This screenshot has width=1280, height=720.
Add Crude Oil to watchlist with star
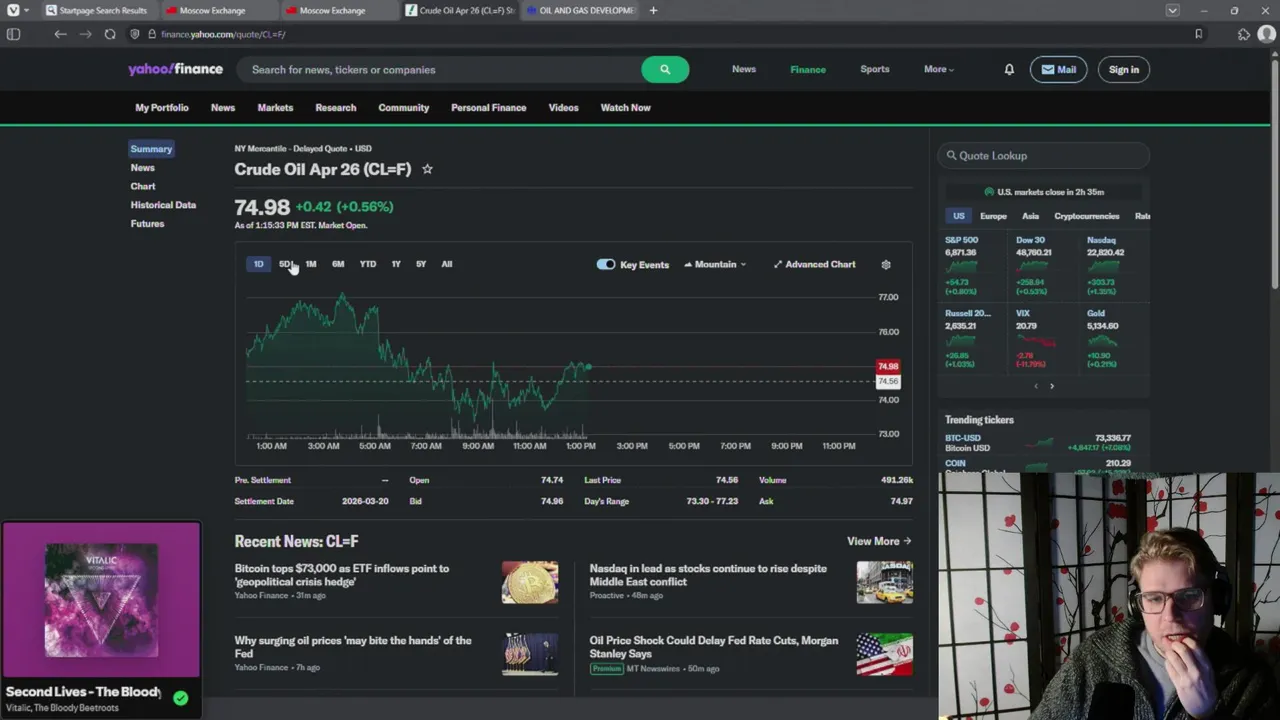click(x=427, y=169)
